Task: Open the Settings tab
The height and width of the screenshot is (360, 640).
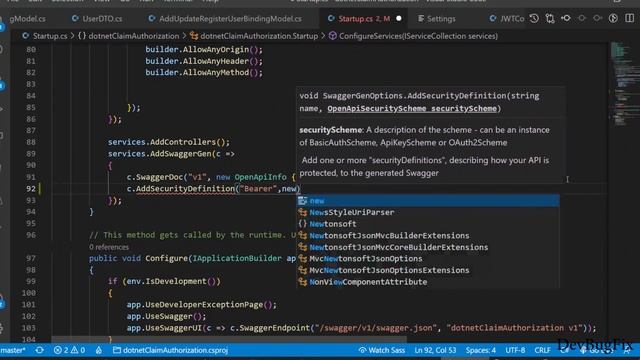Action: 437,19
